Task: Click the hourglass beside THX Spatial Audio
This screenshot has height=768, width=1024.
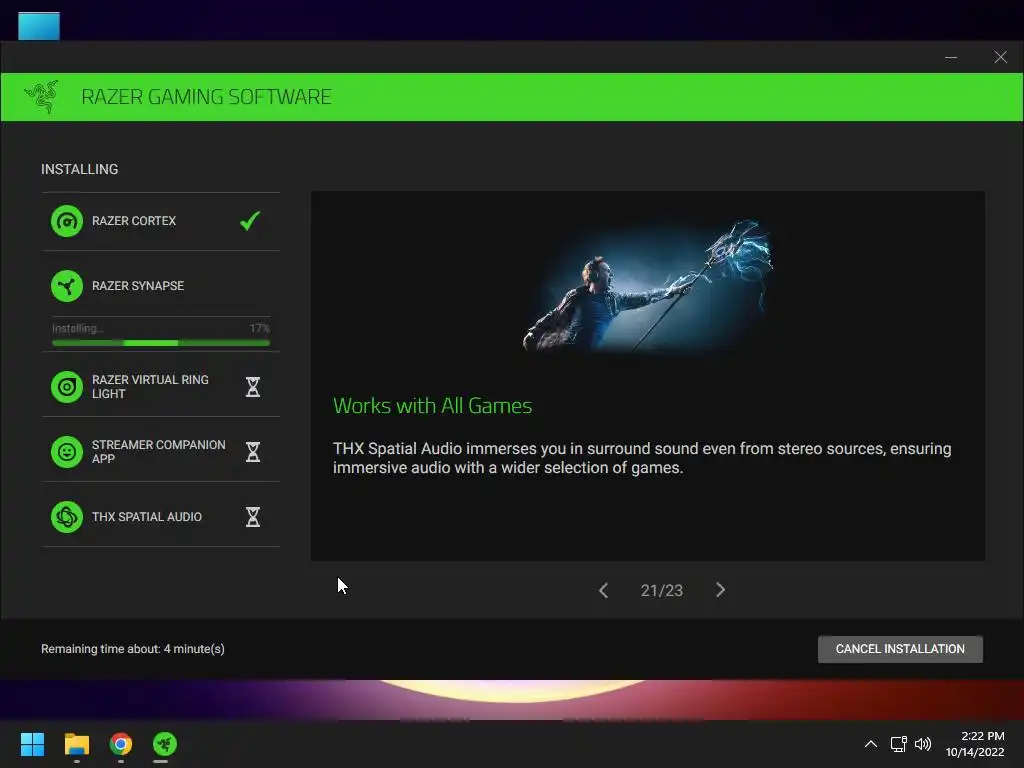Action: (x=253, y=517)
